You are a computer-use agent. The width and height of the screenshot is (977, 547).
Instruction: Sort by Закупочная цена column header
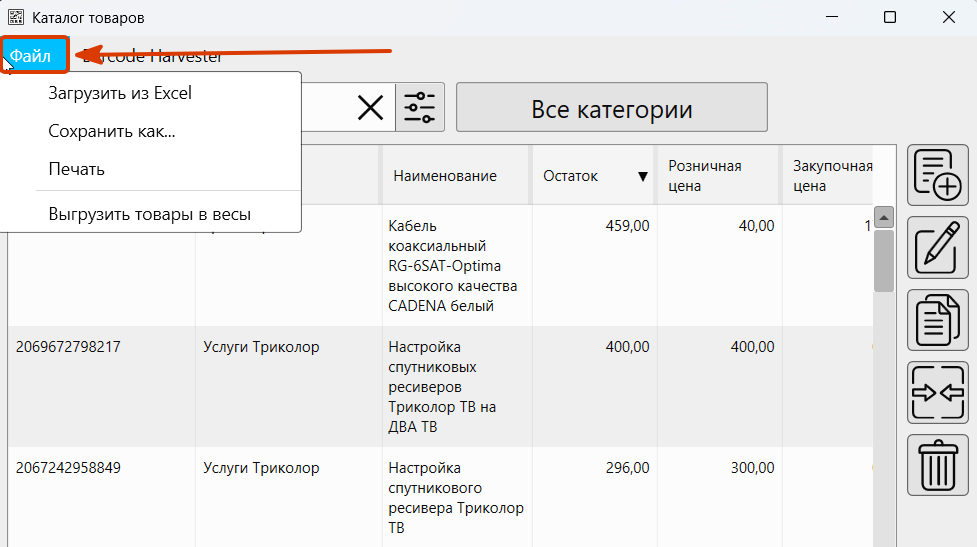[x=827, y=176]
